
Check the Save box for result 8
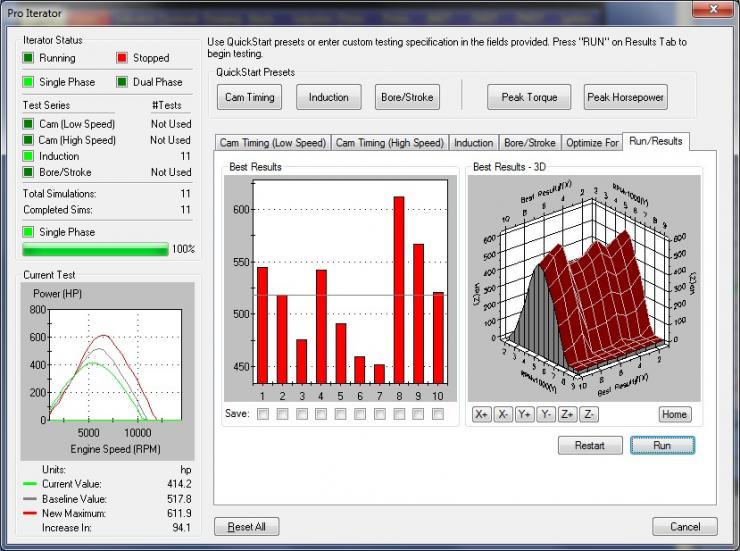(x=399, y=414)
